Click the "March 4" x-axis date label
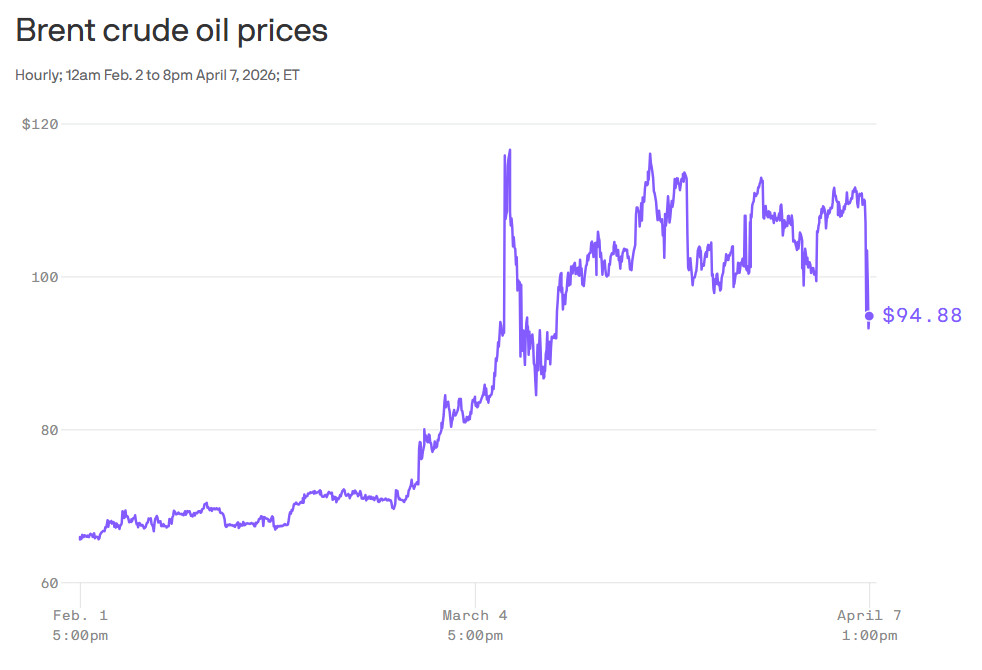 (475, 615)
